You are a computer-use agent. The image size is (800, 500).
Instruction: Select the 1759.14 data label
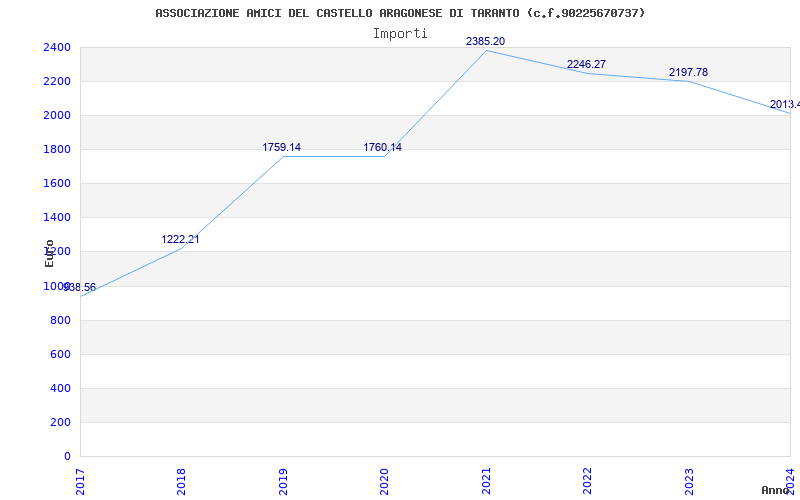282,147
